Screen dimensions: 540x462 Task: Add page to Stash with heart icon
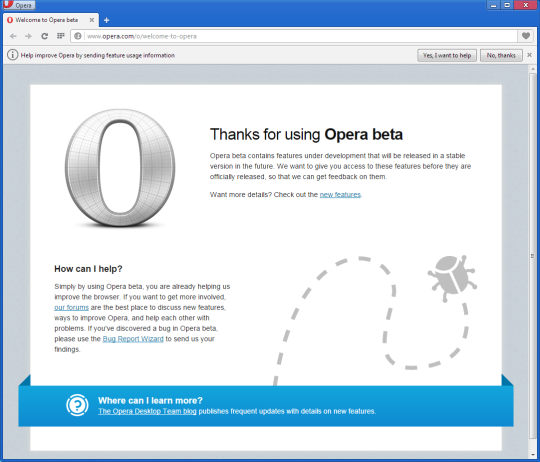526,36
